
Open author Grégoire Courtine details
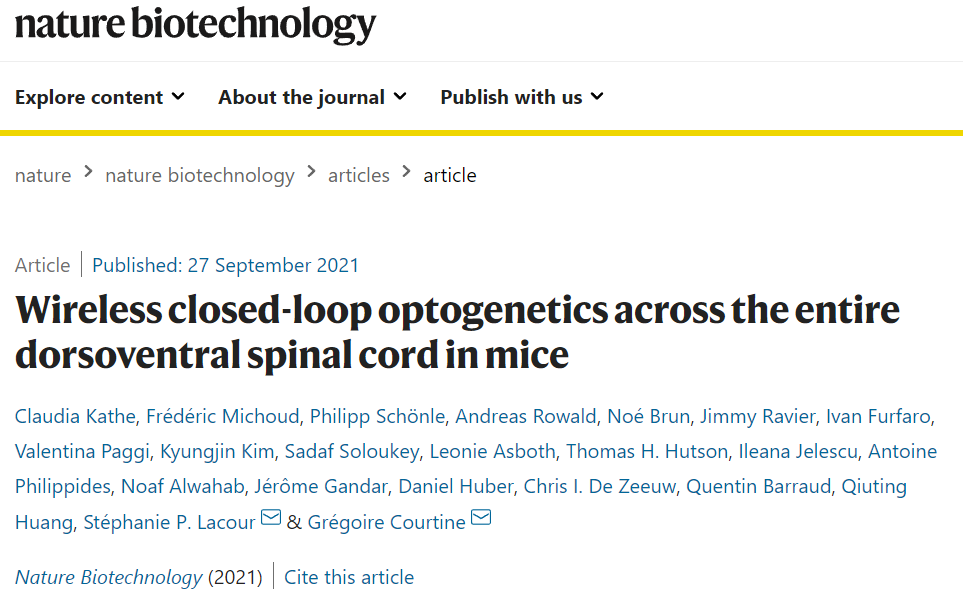(x=386, y=522)
